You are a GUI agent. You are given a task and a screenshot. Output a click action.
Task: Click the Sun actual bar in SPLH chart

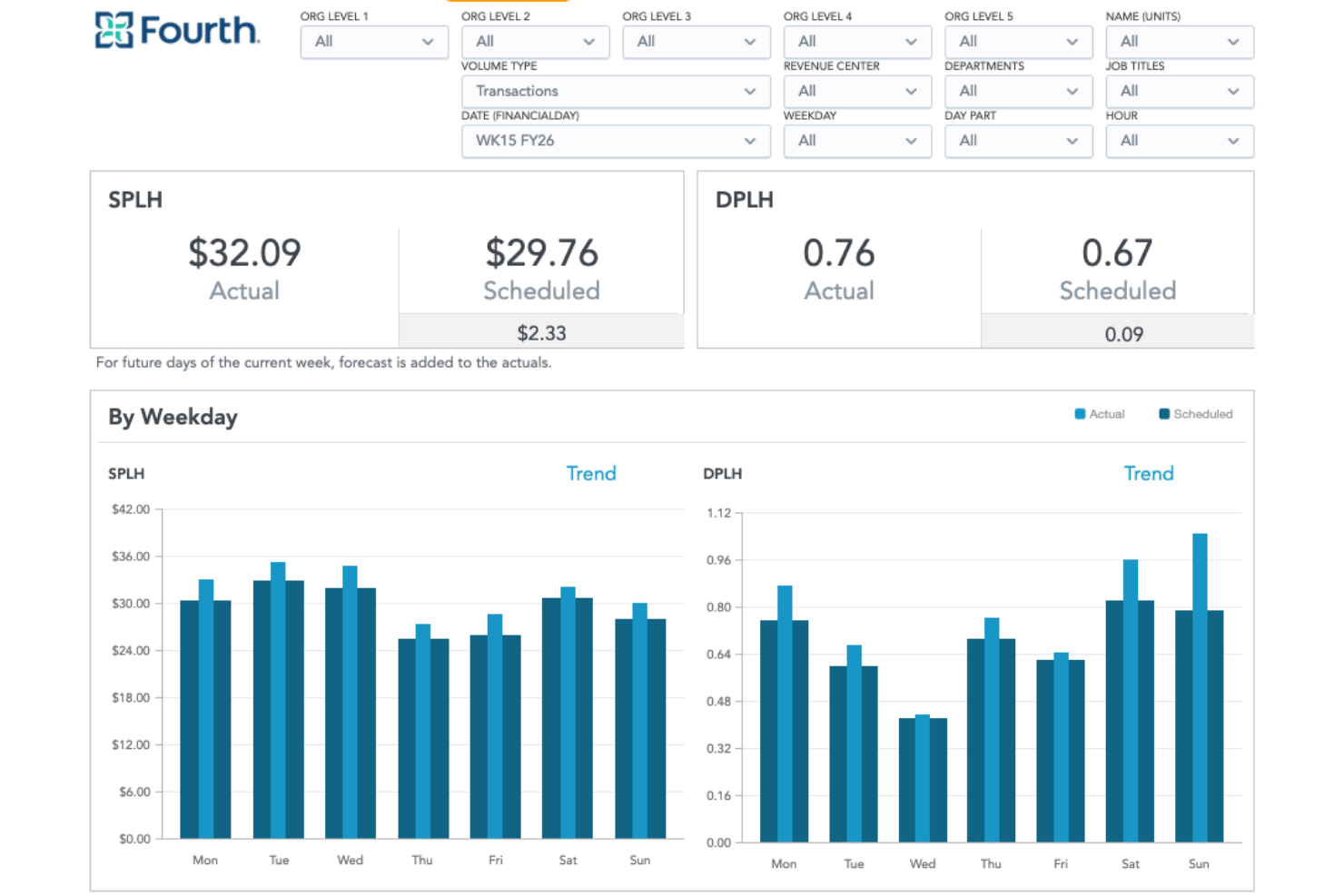tap(640, 721)
